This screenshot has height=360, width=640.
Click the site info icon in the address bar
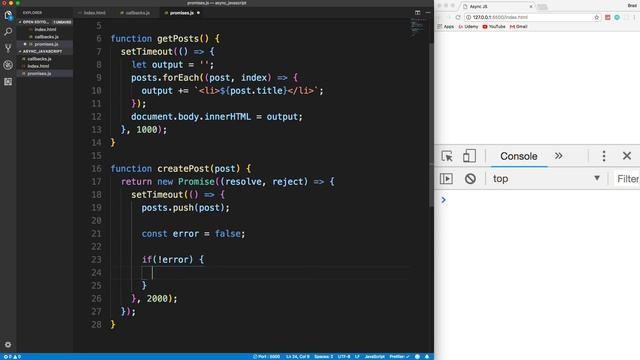[x=468, y=17]
